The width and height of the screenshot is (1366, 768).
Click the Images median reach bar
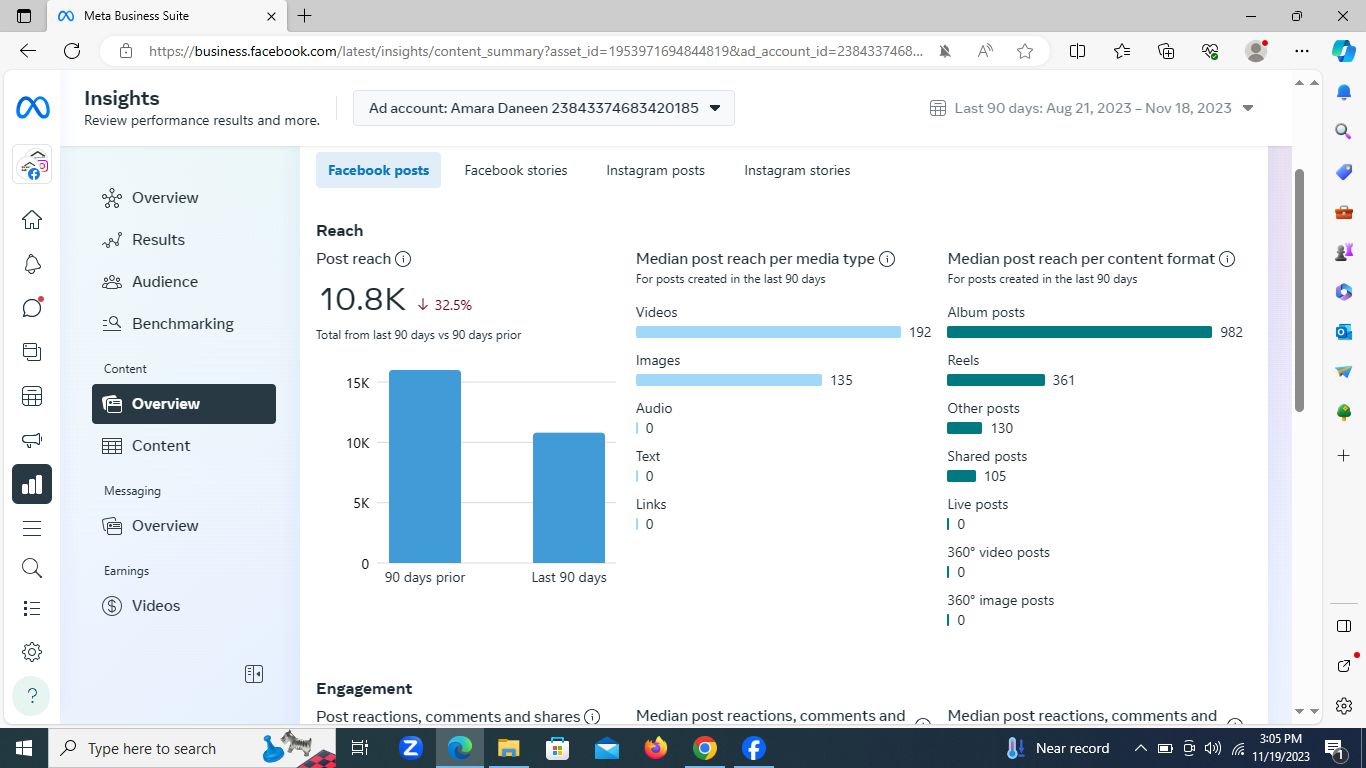click(x=729, y=380)
